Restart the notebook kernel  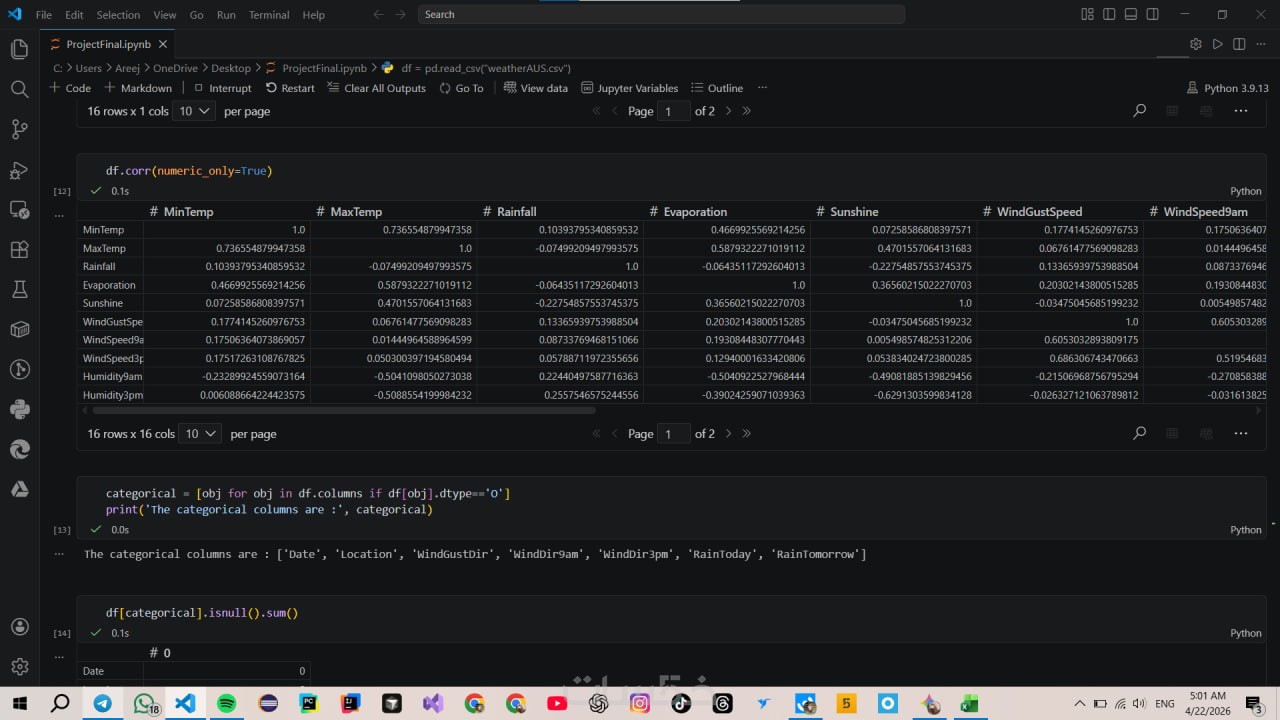click(x=290, y=88)
